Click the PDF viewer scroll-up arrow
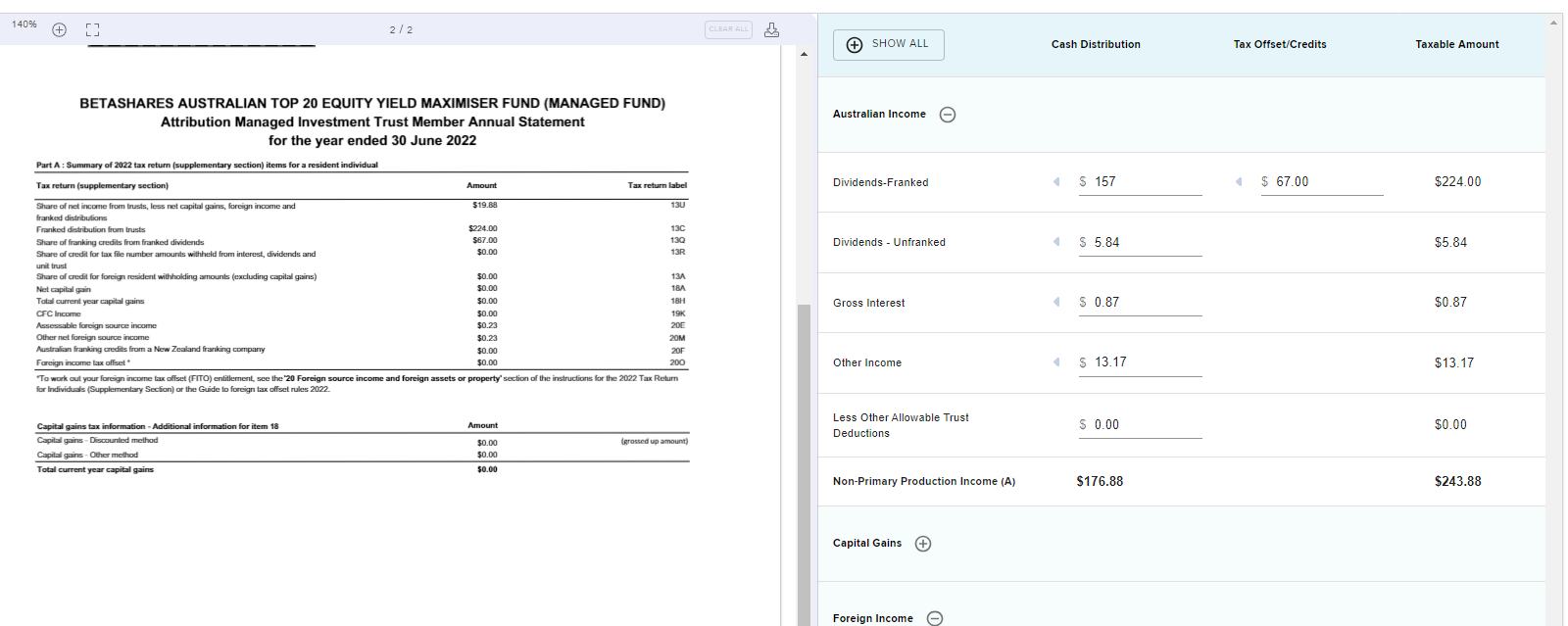Viewport: 1568px width, 626px height. 804,54
